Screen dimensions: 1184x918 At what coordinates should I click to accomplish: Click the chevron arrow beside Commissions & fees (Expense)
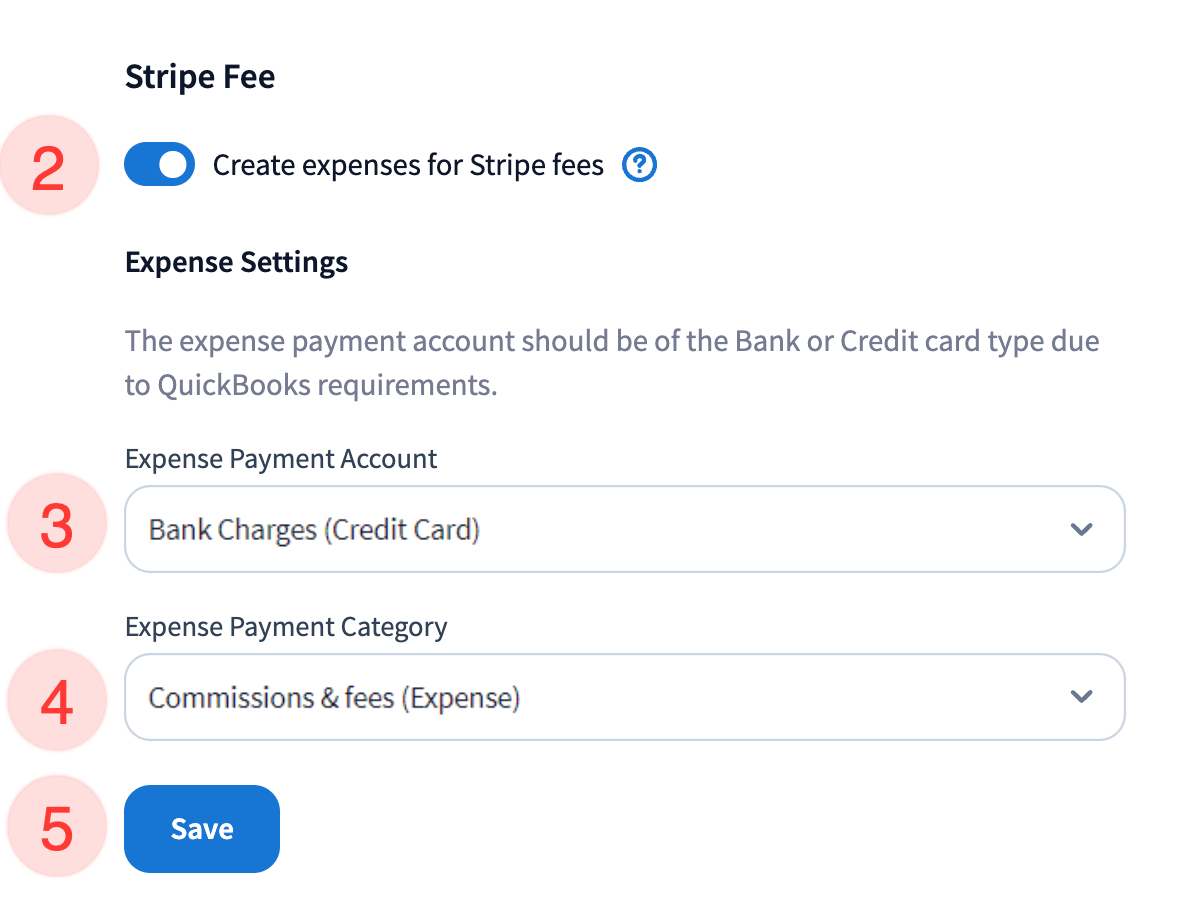pos(1081,697)
